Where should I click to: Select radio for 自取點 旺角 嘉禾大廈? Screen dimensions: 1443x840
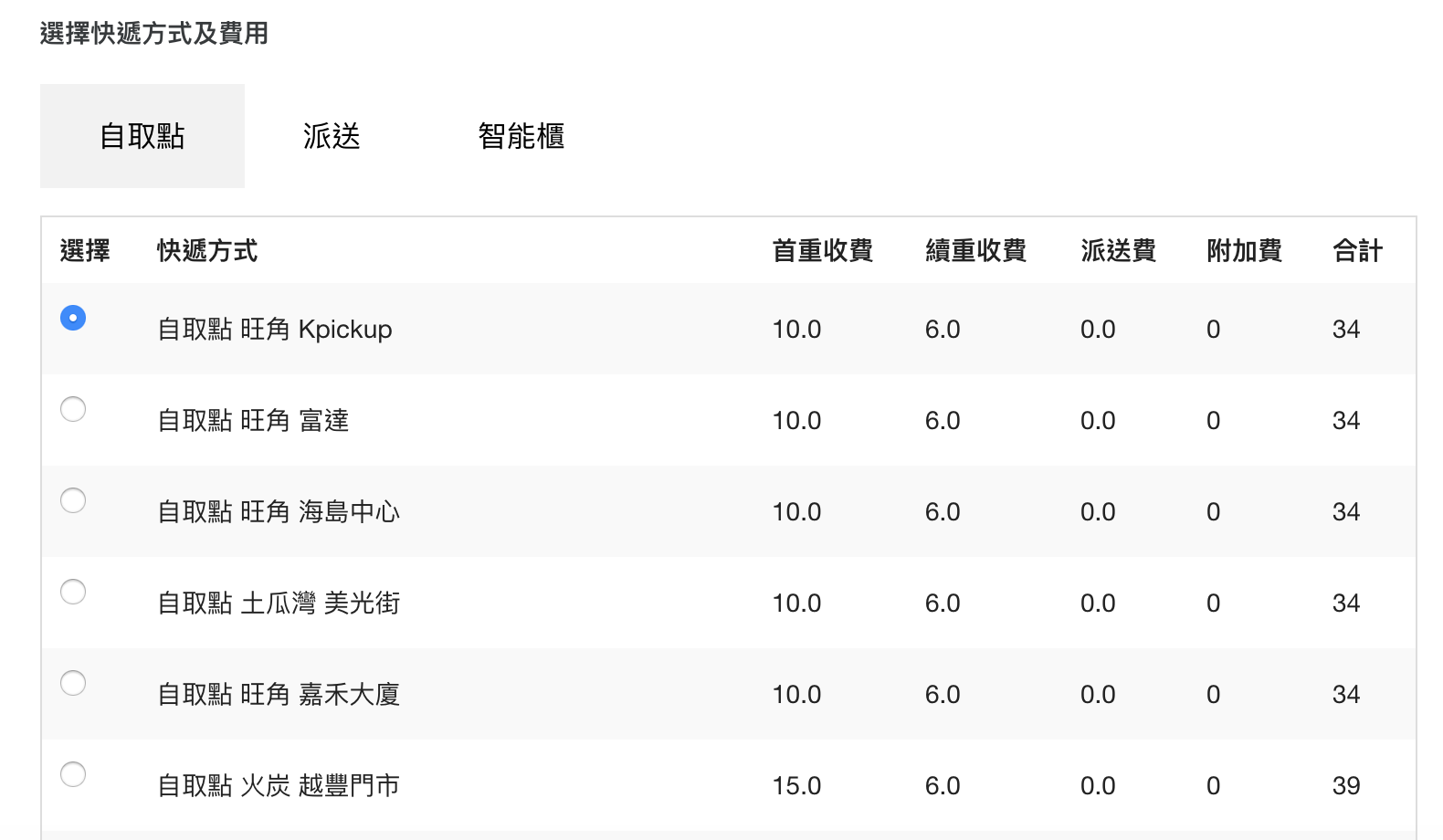[73, 683]
